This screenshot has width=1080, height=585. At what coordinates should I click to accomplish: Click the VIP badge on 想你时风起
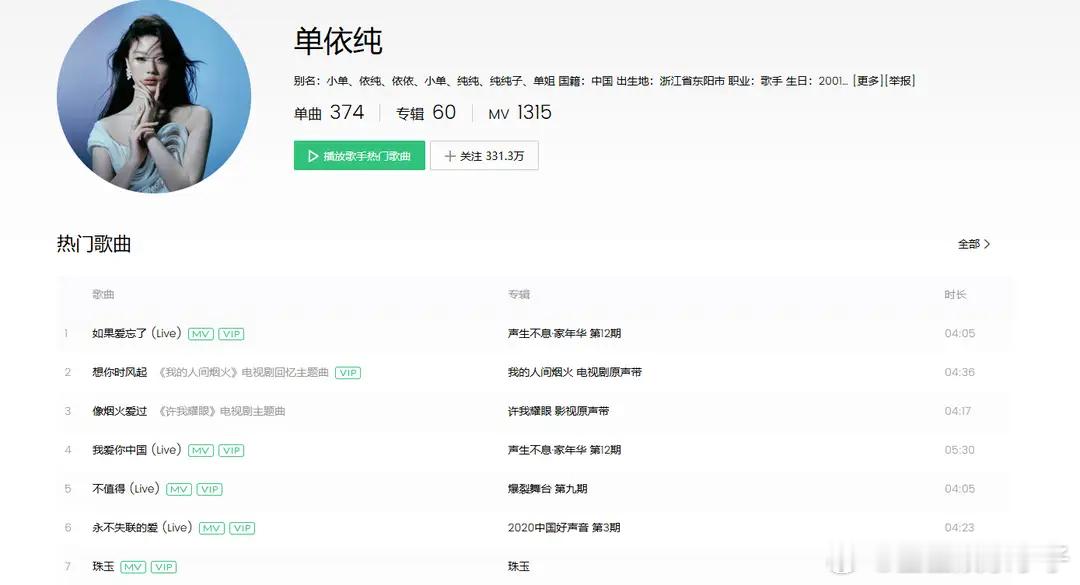click(348, 373)
